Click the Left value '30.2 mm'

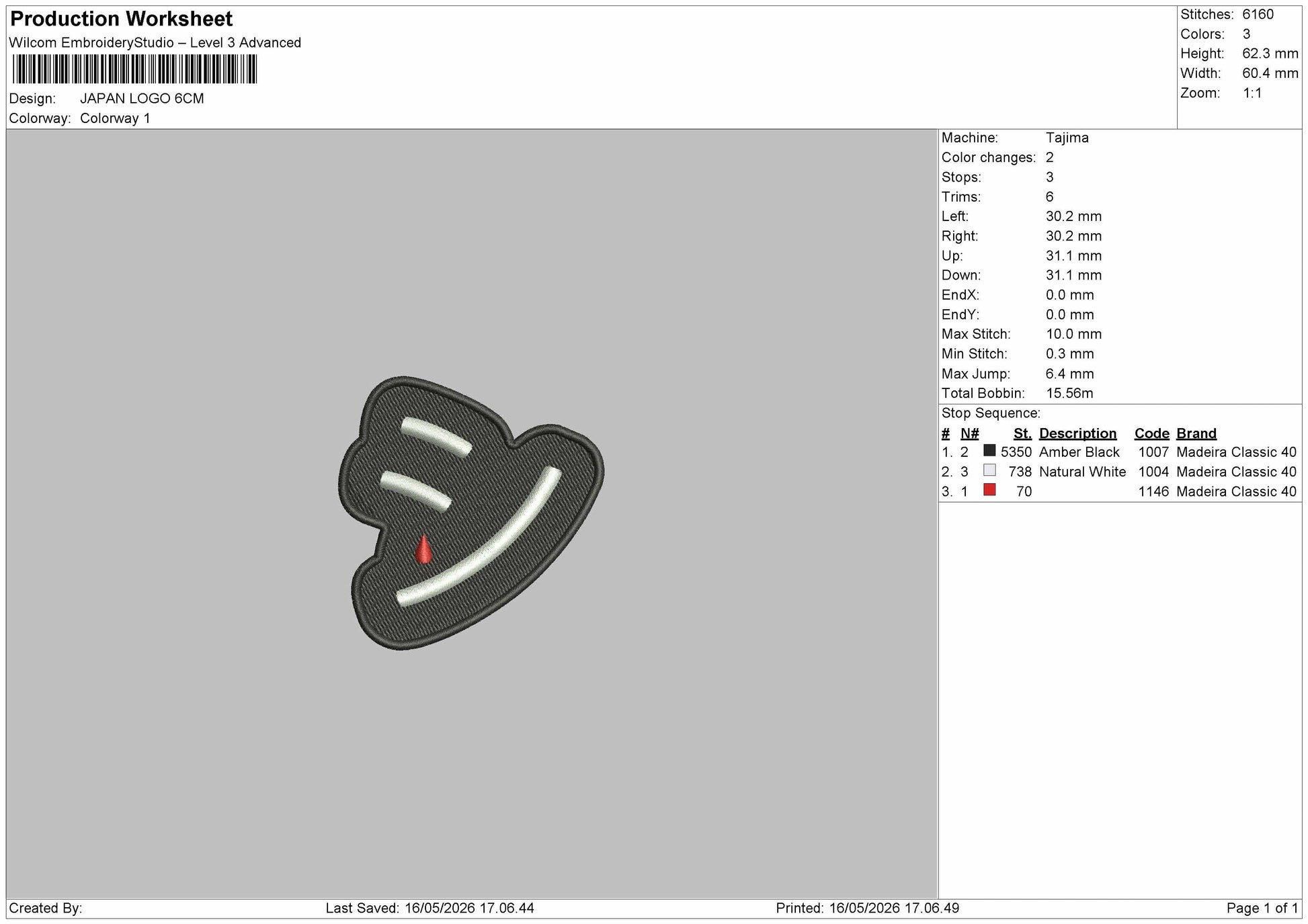pyautogui.click(x=1073, y=216)
